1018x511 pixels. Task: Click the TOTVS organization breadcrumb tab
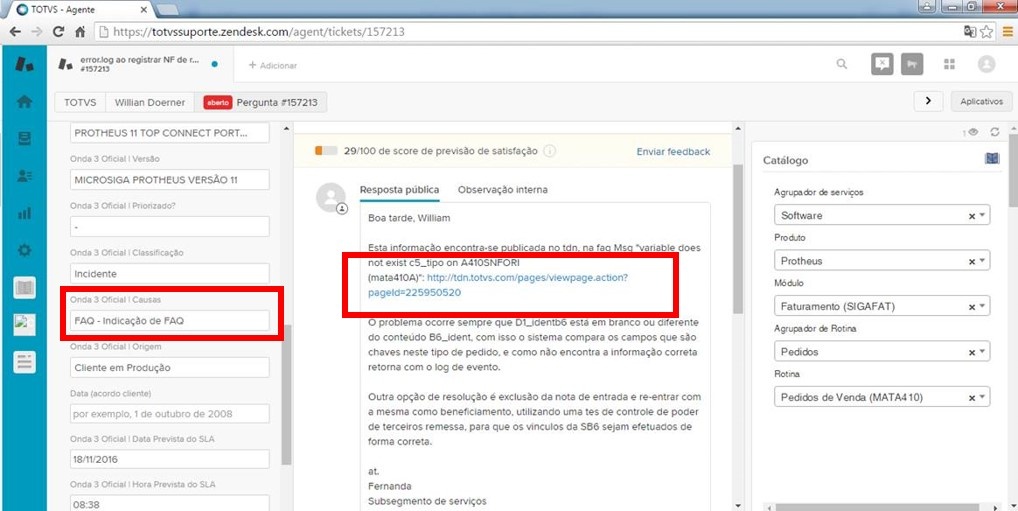click(x=81, y=102)
